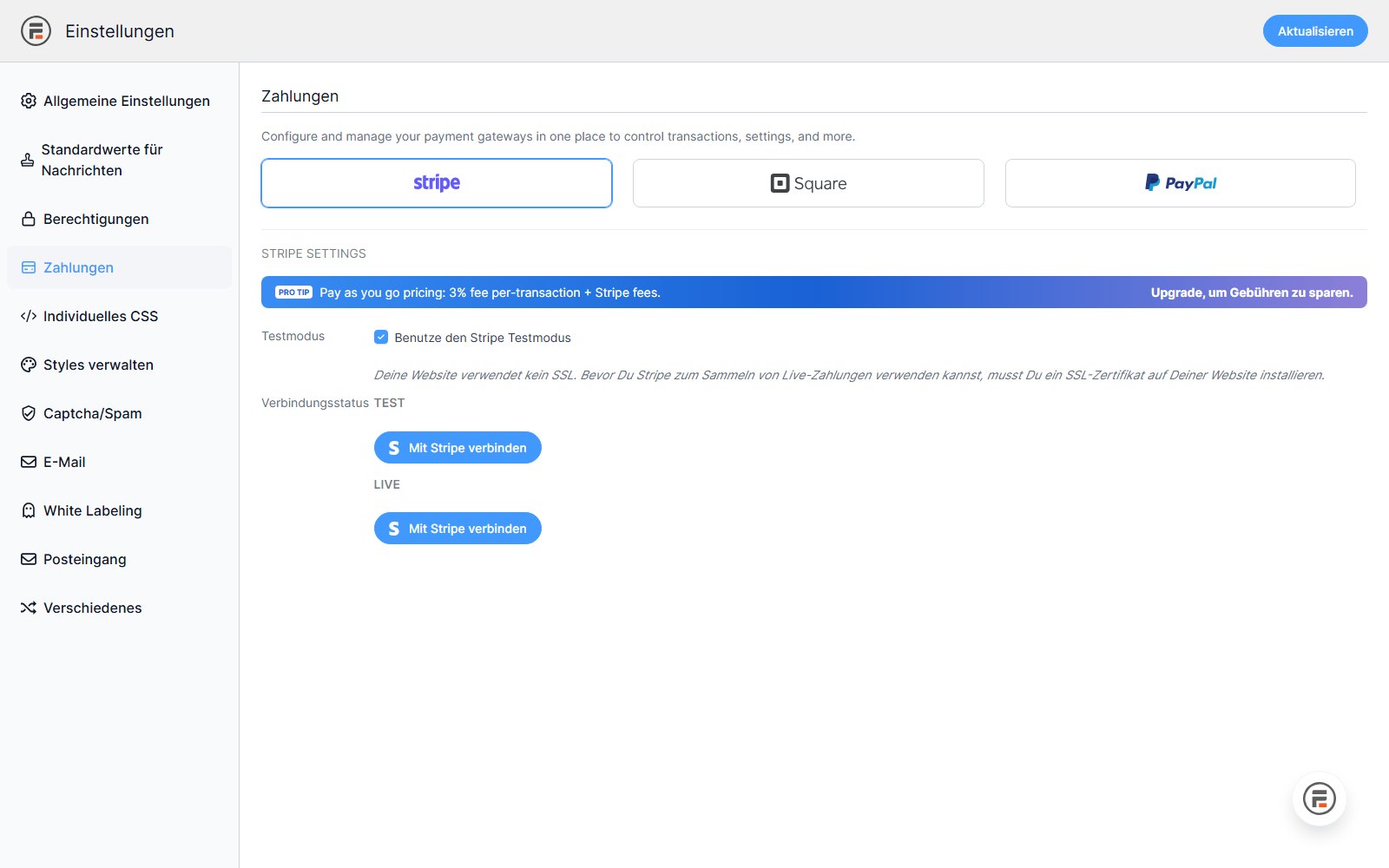Viewport: 1389px width, 868px height.
Task: Switch to the PayPal gateway tab
Action: click(x=1181, y=183)
